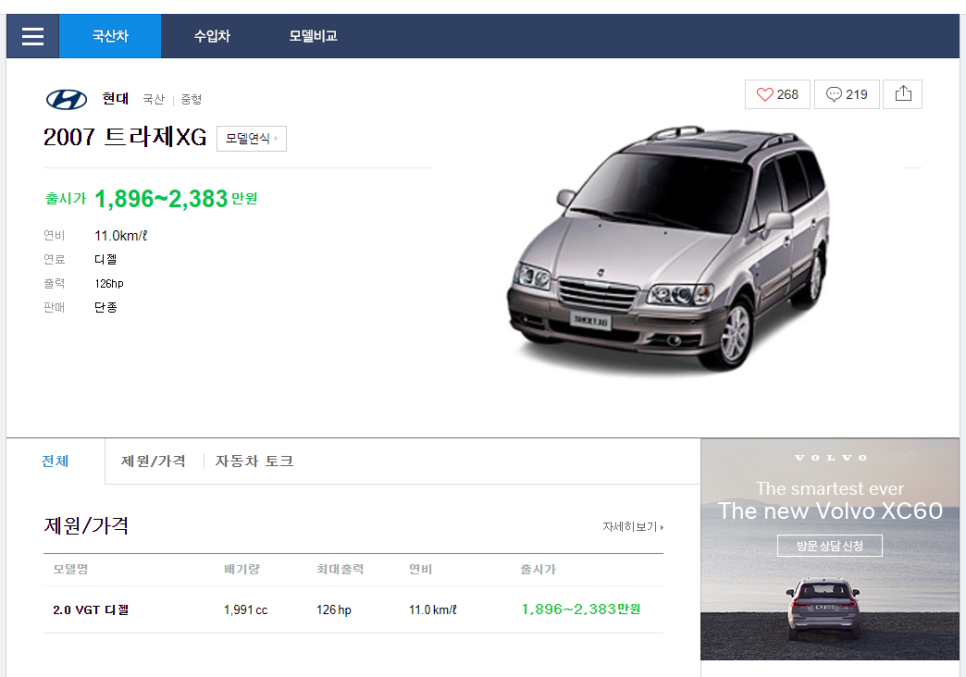Open the 현대 brand link
Viewport: 966px width, 677px height.
115,99
